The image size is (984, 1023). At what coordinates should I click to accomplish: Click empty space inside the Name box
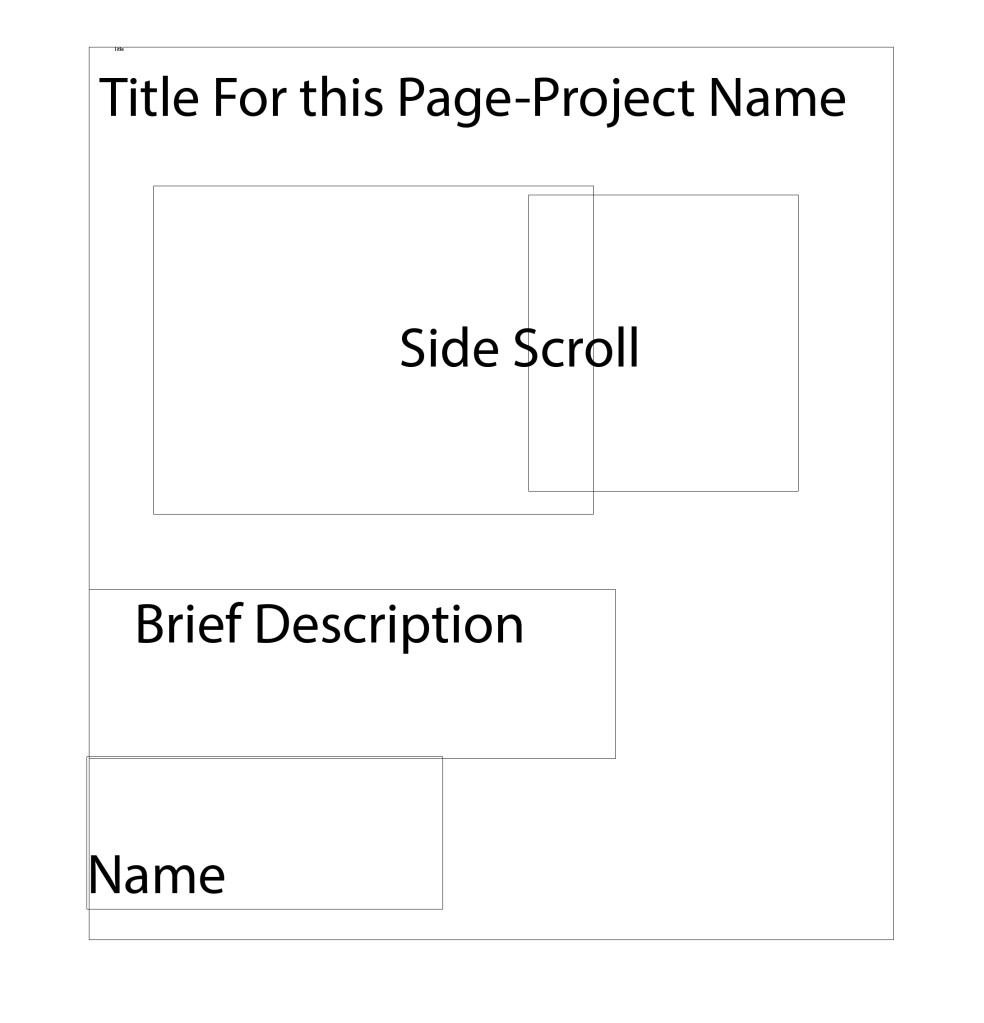click(300, 810)
